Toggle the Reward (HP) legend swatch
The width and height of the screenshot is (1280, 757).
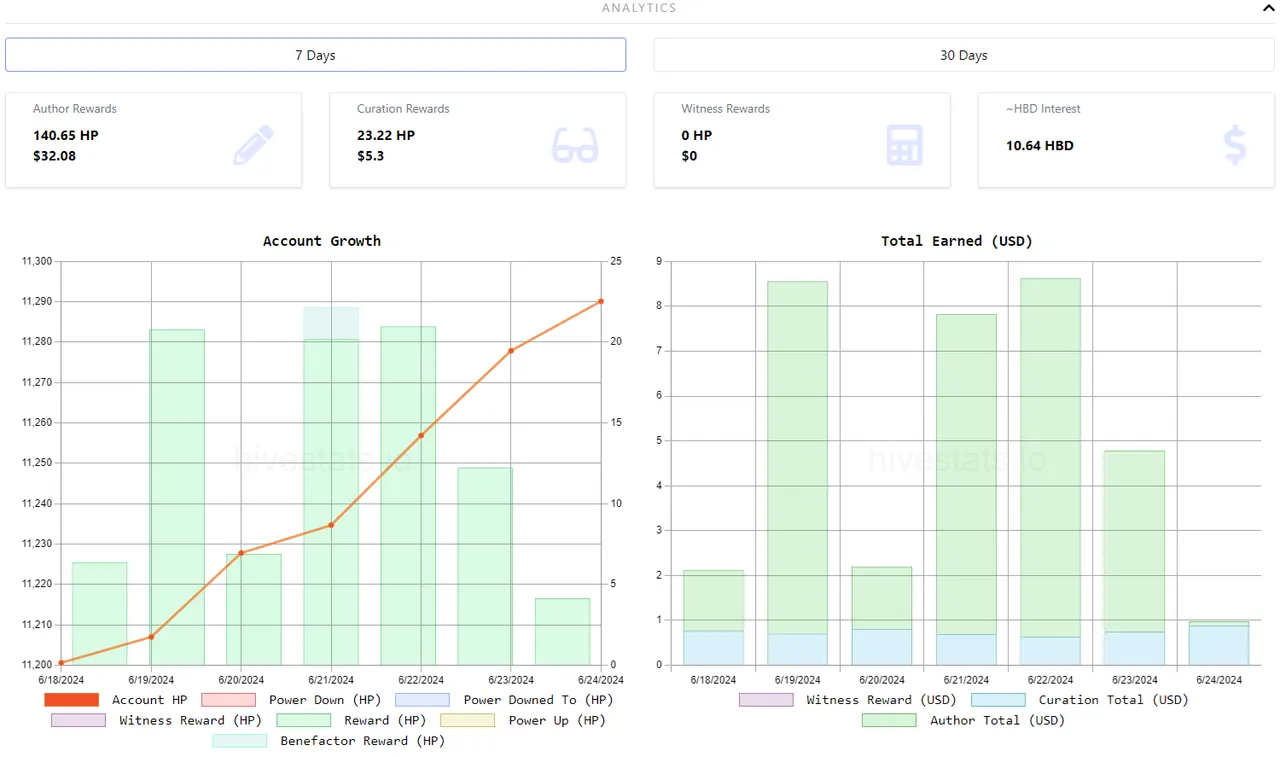303,720
